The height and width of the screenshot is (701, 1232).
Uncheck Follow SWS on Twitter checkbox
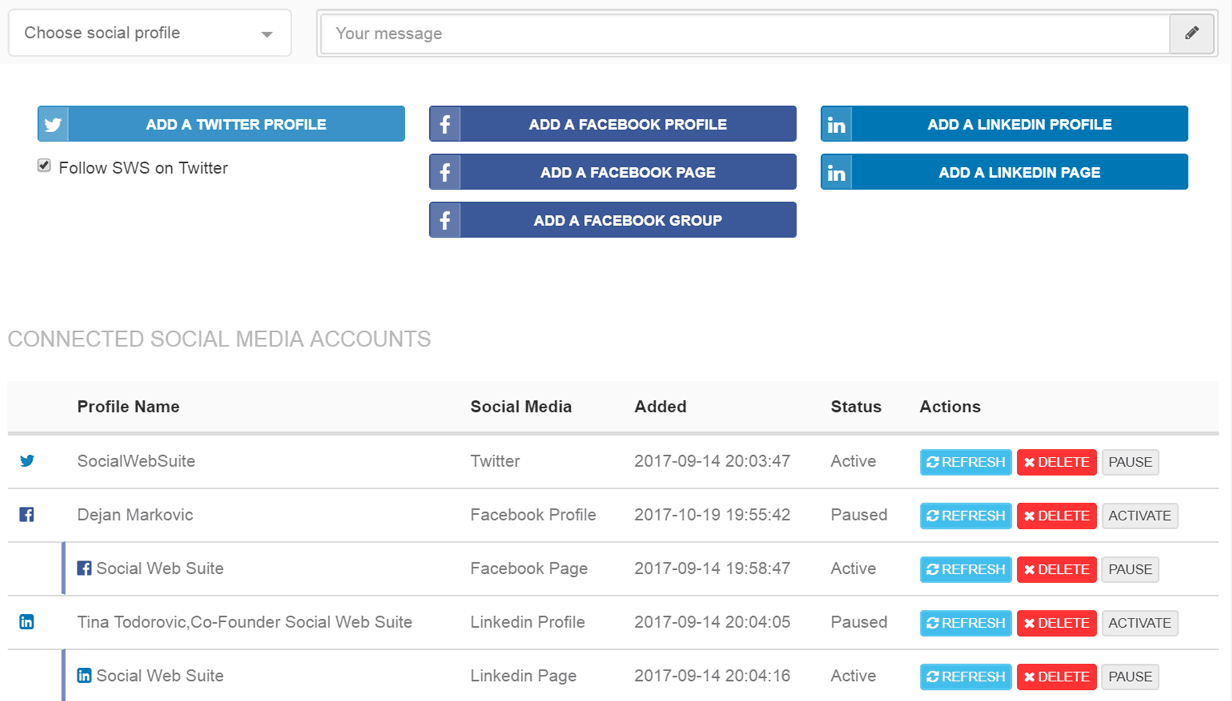click(x=44, y=166)
